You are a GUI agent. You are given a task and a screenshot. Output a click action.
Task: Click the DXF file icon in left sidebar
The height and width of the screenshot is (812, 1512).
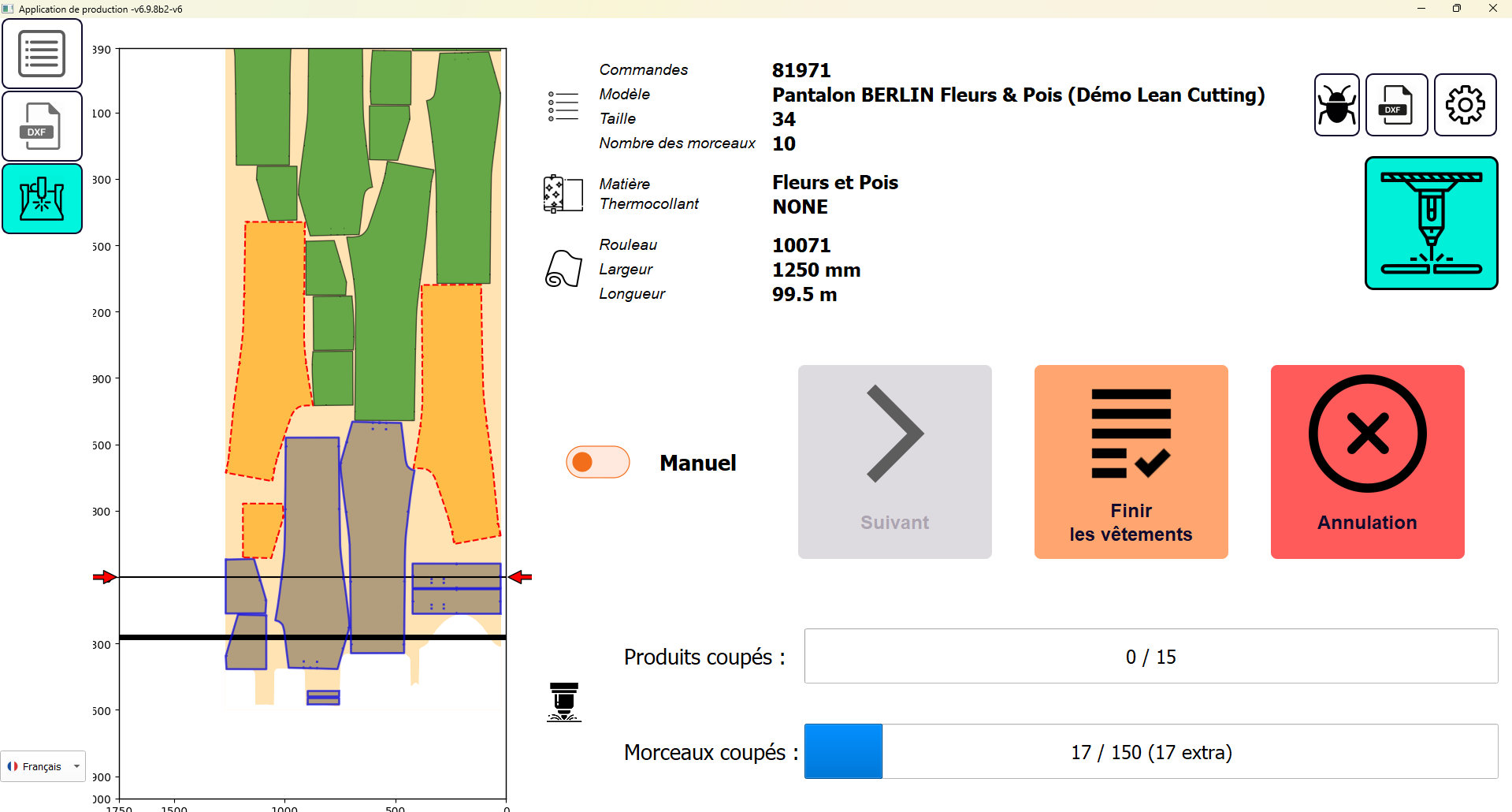[x=43, y=126]
